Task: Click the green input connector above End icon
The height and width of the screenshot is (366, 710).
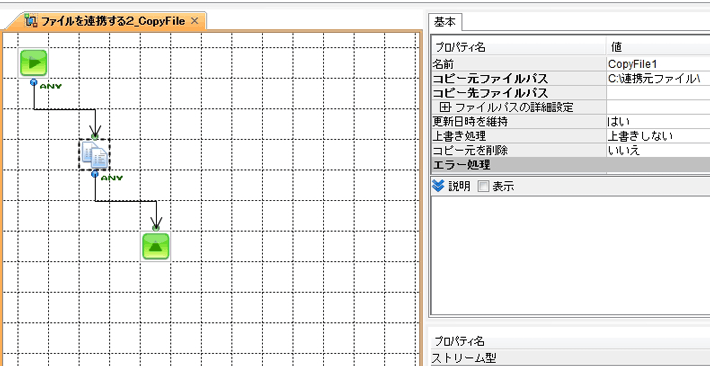Action: pyautogui.click(x=156, y=228)
